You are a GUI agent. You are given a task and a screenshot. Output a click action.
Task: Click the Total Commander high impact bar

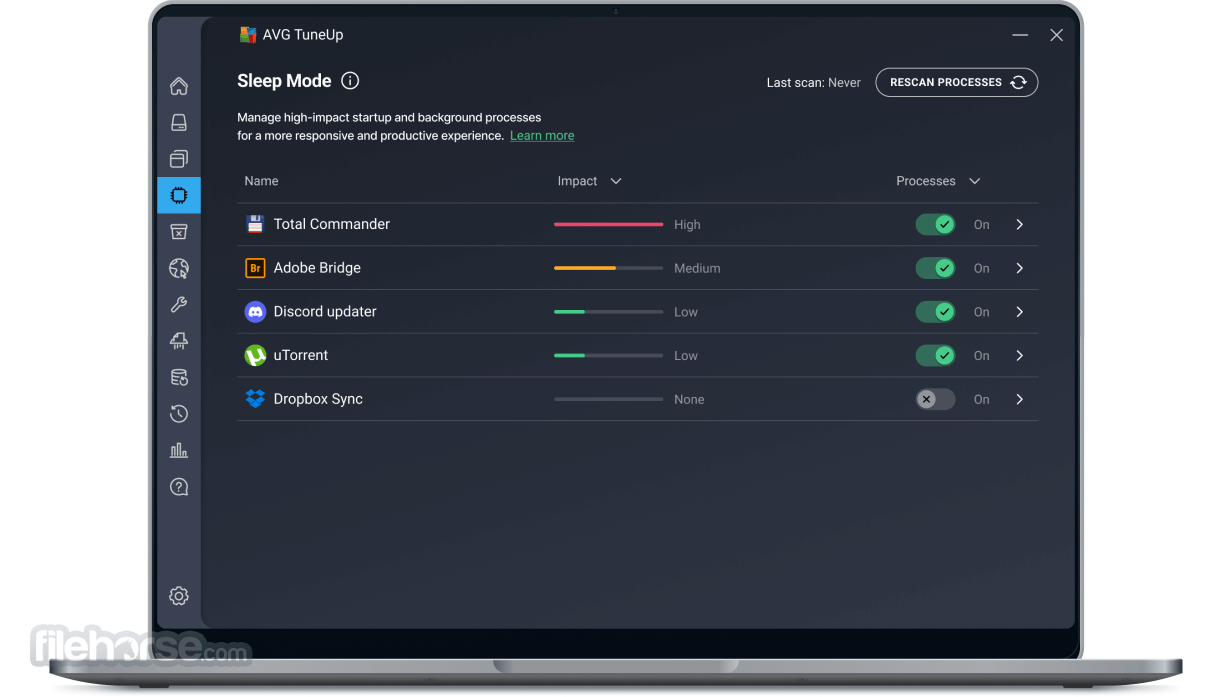point(608,225)
